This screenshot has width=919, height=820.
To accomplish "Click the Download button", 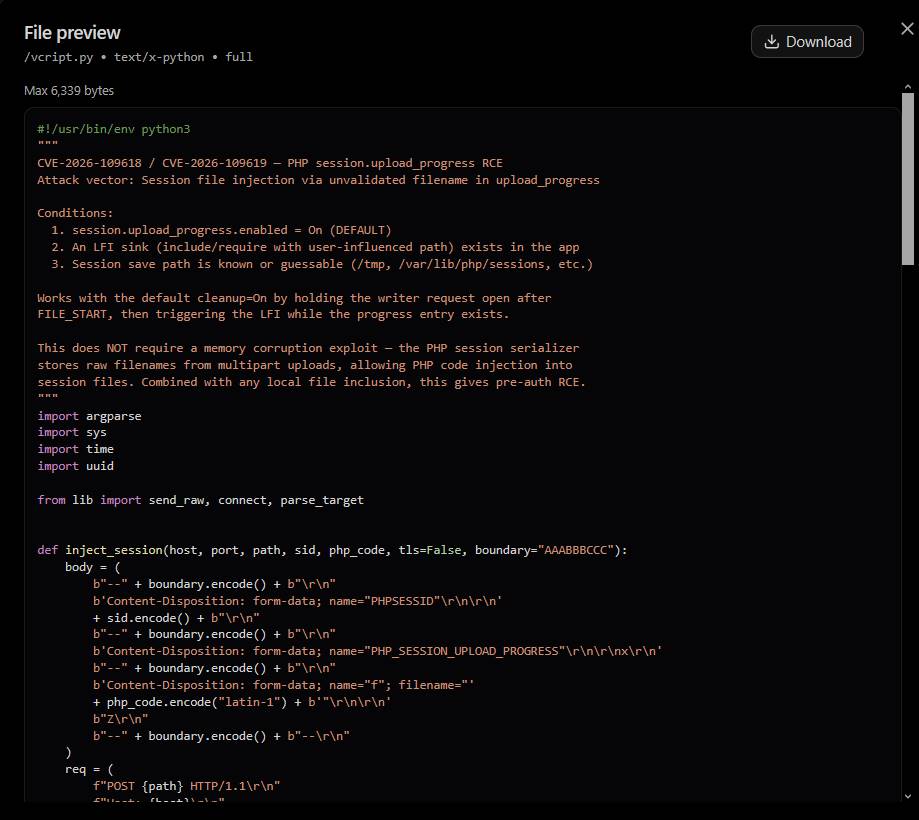I will 807,42.
